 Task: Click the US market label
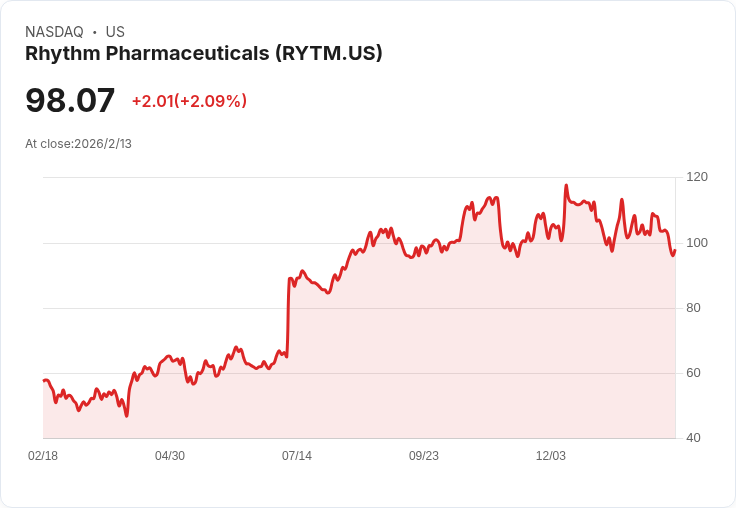coord(115,32)
